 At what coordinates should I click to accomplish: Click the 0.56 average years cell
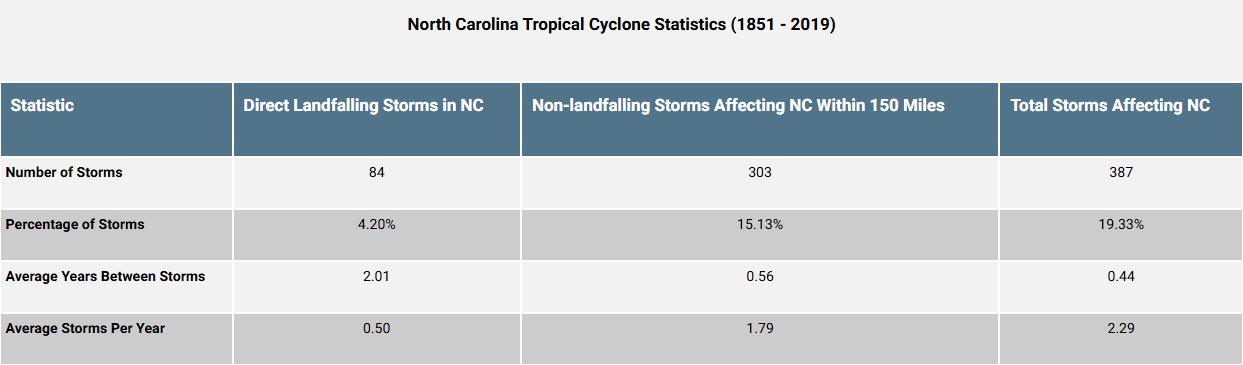point(760,276)
